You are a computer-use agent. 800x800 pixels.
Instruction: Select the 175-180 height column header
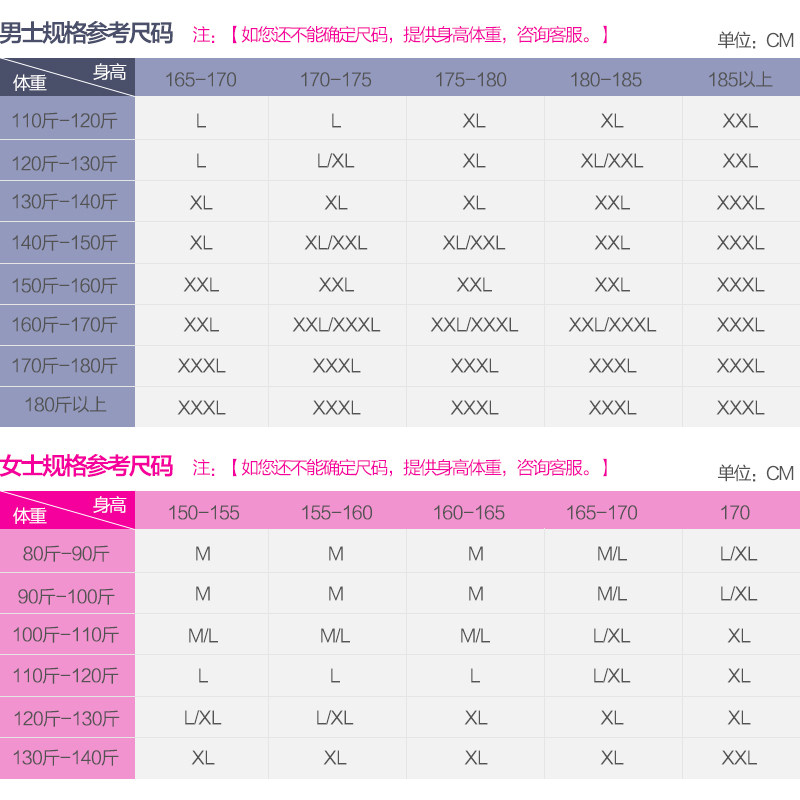coord(470,80)
